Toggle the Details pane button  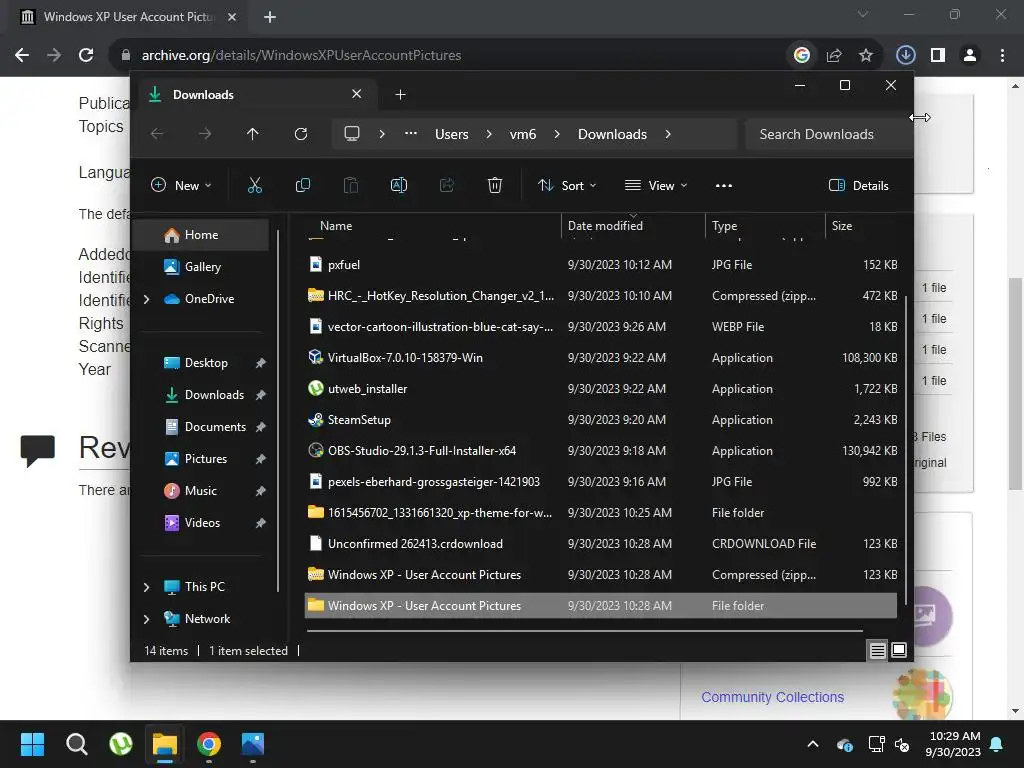click(858, 185)
